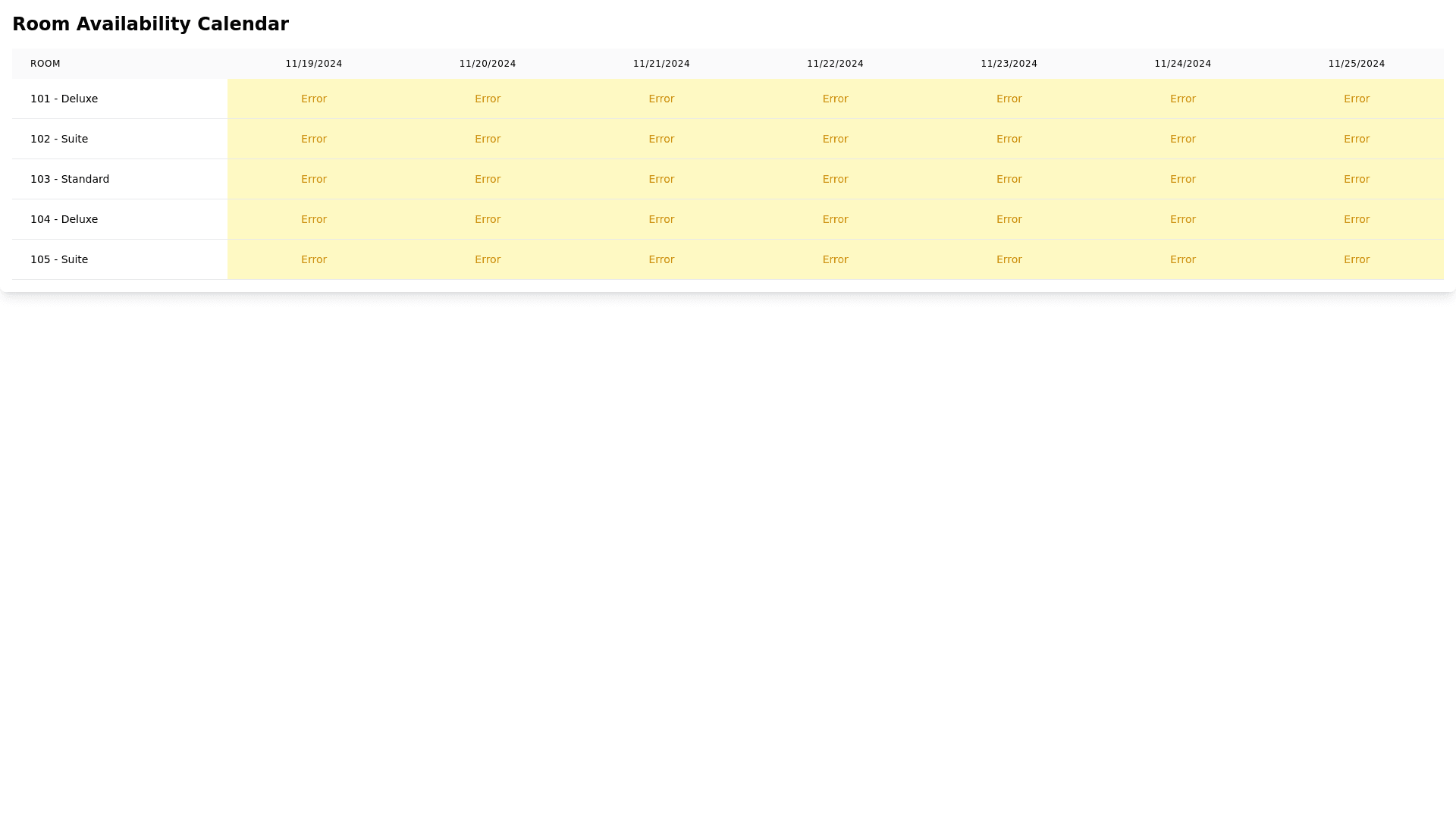Click room 105 cell under 11/21/2024
Viewport: 1456px width, 819px height.
pyautogui.click(x=661, y=259)
